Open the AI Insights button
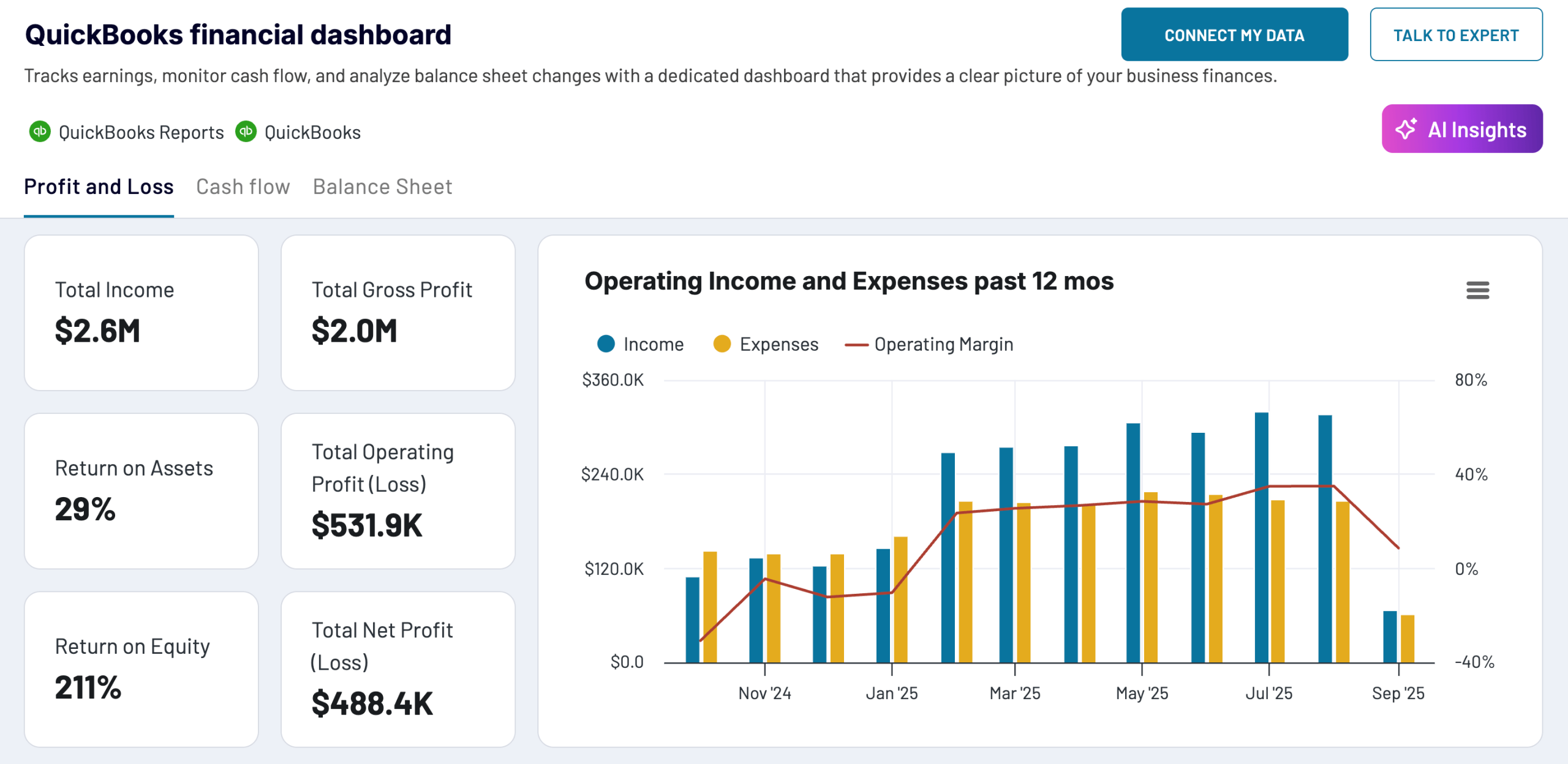Image resolution: width=1568 pixels, height=764 pixels. [1462, 129]
